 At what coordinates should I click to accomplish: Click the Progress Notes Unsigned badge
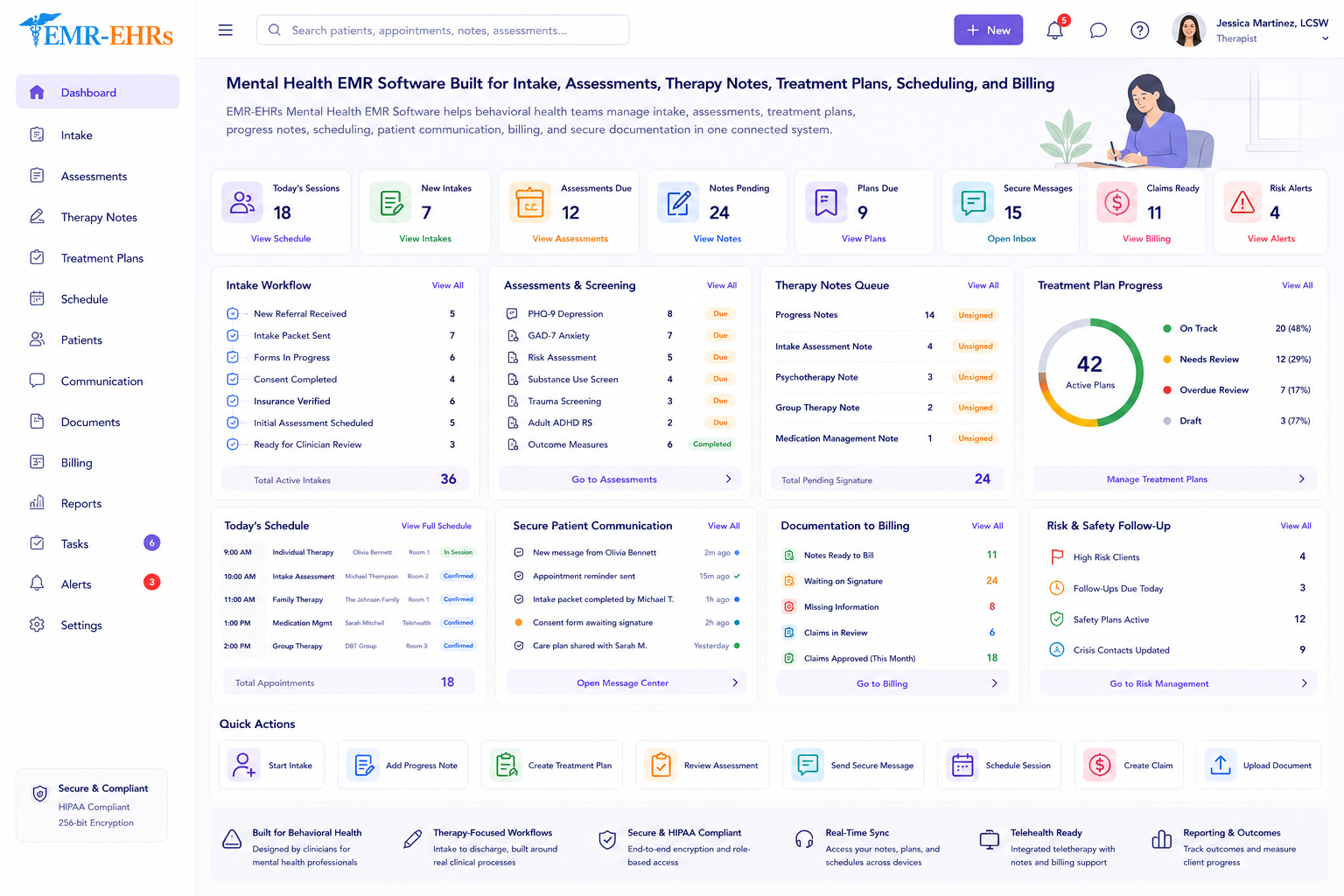tap(975, 315)
